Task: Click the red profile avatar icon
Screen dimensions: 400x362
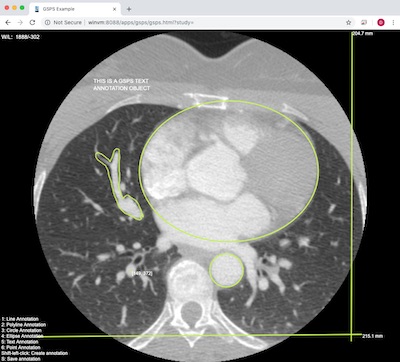Action: click(381, 22)
